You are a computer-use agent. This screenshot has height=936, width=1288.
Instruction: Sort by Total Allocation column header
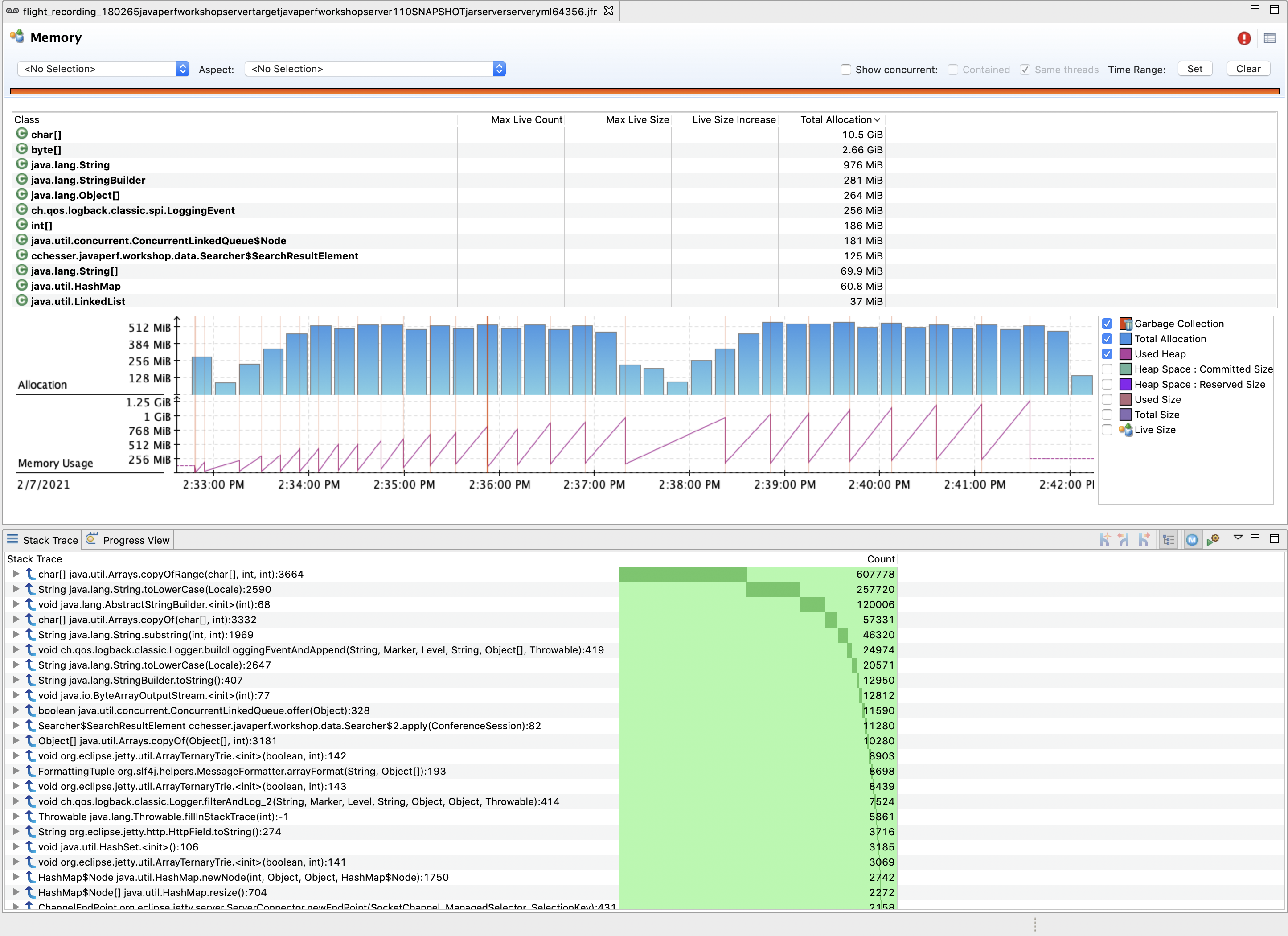point(833,119)
